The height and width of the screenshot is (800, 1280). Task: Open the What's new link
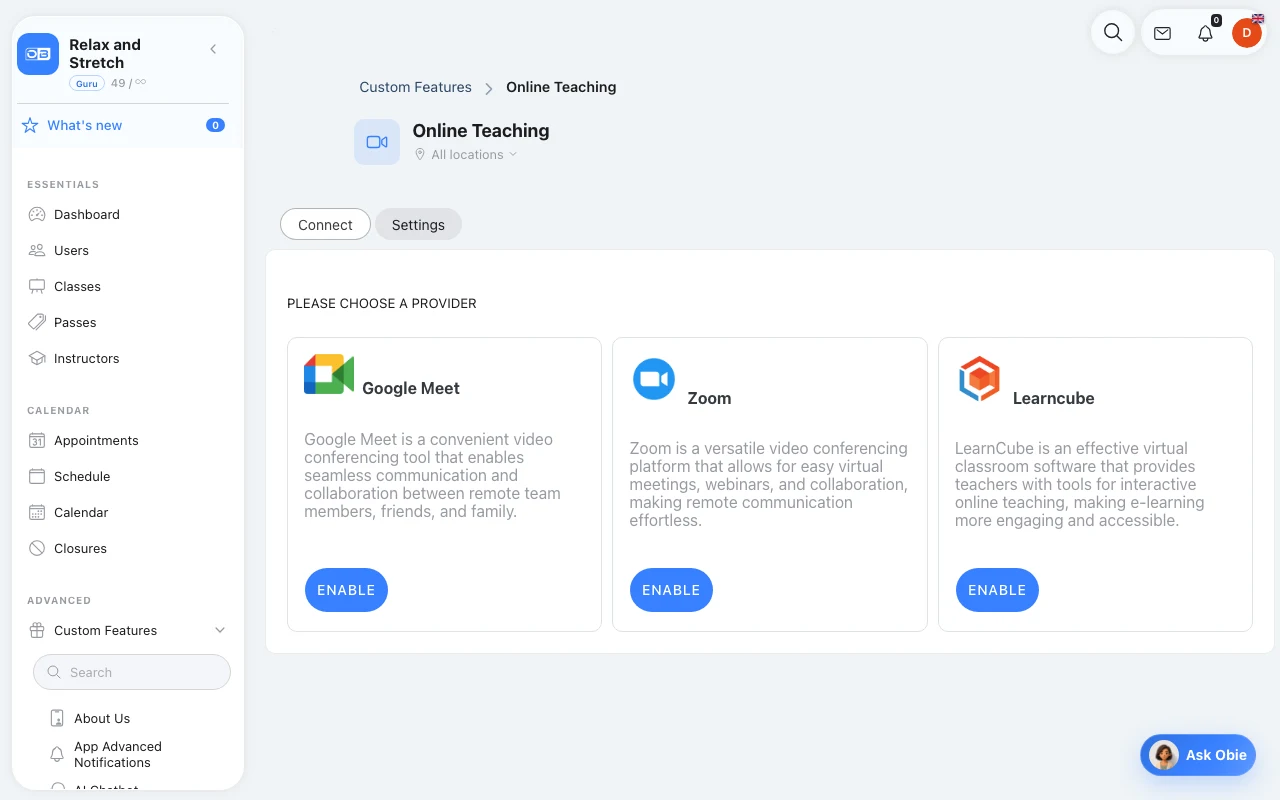tap(85, 125)
